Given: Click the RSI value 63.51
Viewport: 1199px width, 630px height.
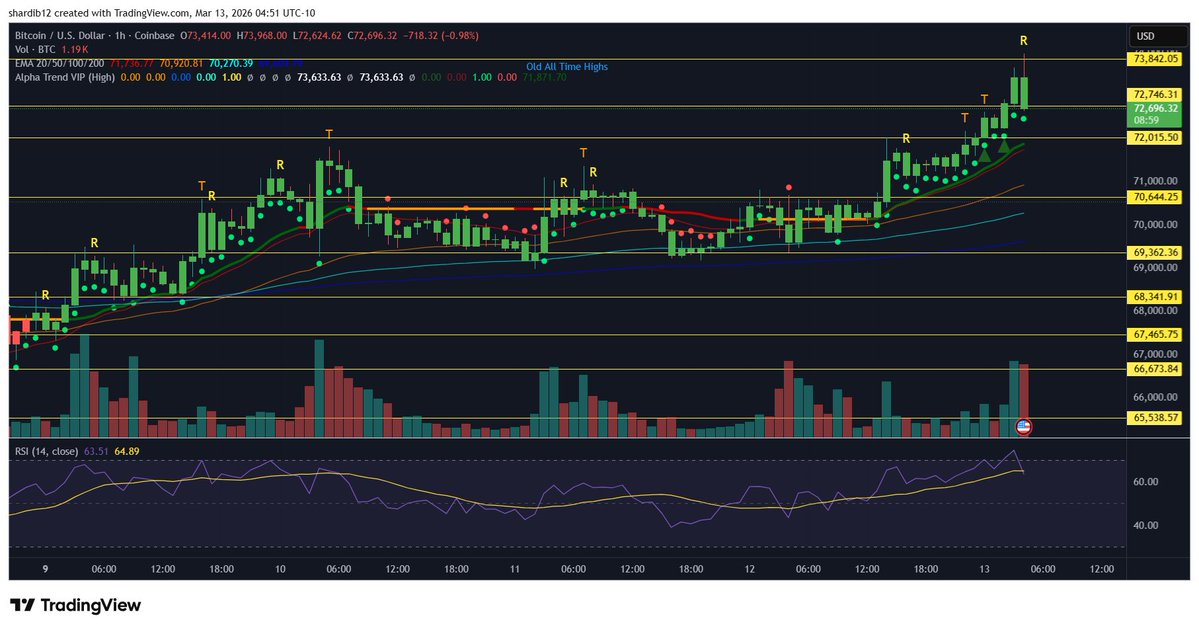Looking at the screenshot, I should coord(96,451).
